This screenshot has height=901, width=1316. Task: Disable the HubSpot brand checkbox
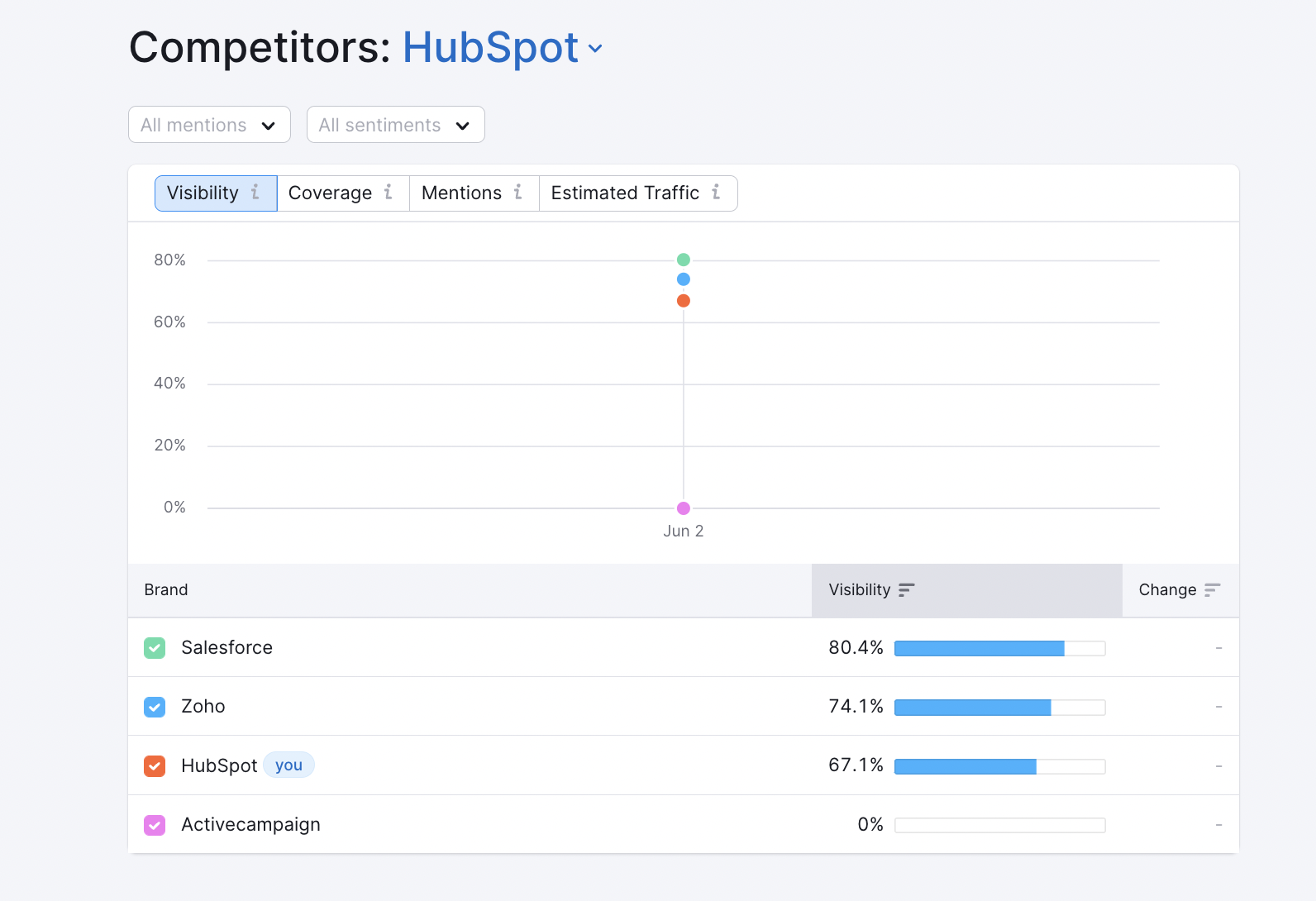coord(155,766)
